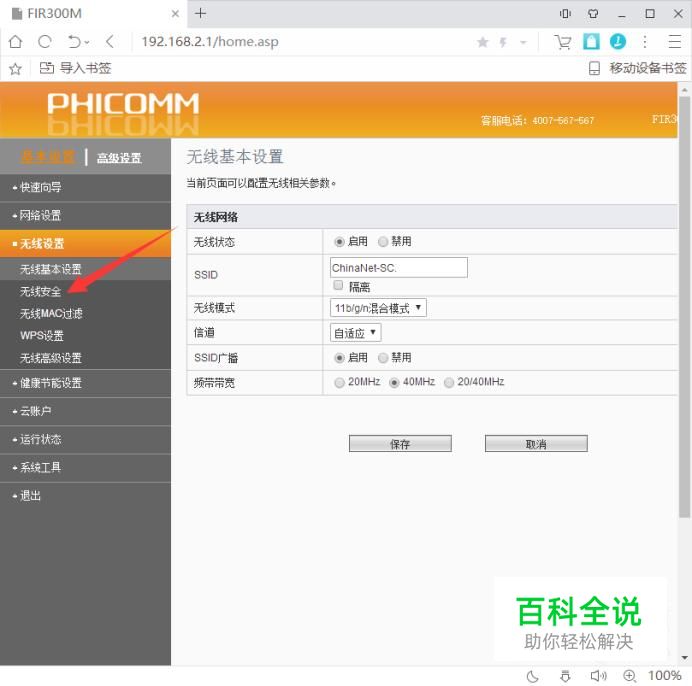Viewport: 692px width, 686px height.
Task: Click the zoom magnifier plus icon
Action: 629,676
